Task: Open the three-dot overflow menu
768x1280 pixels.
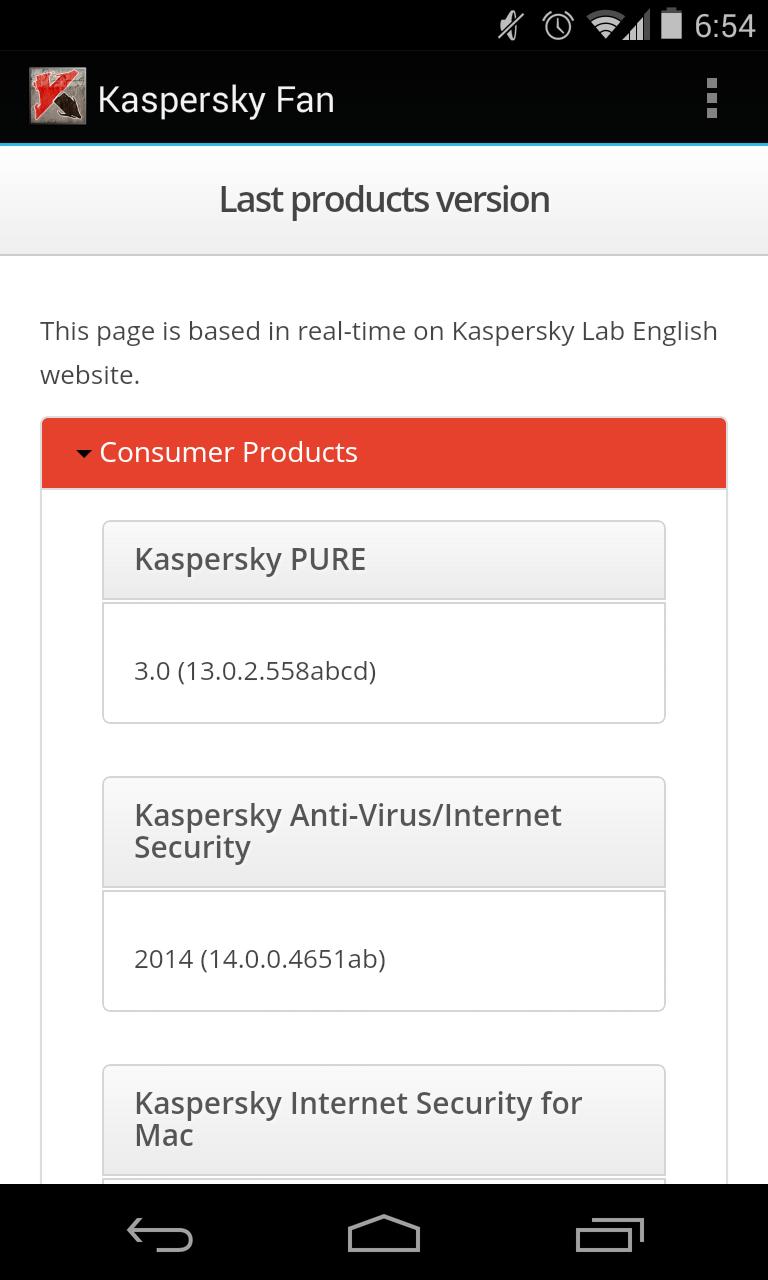Action: click(x=712, y=98)
